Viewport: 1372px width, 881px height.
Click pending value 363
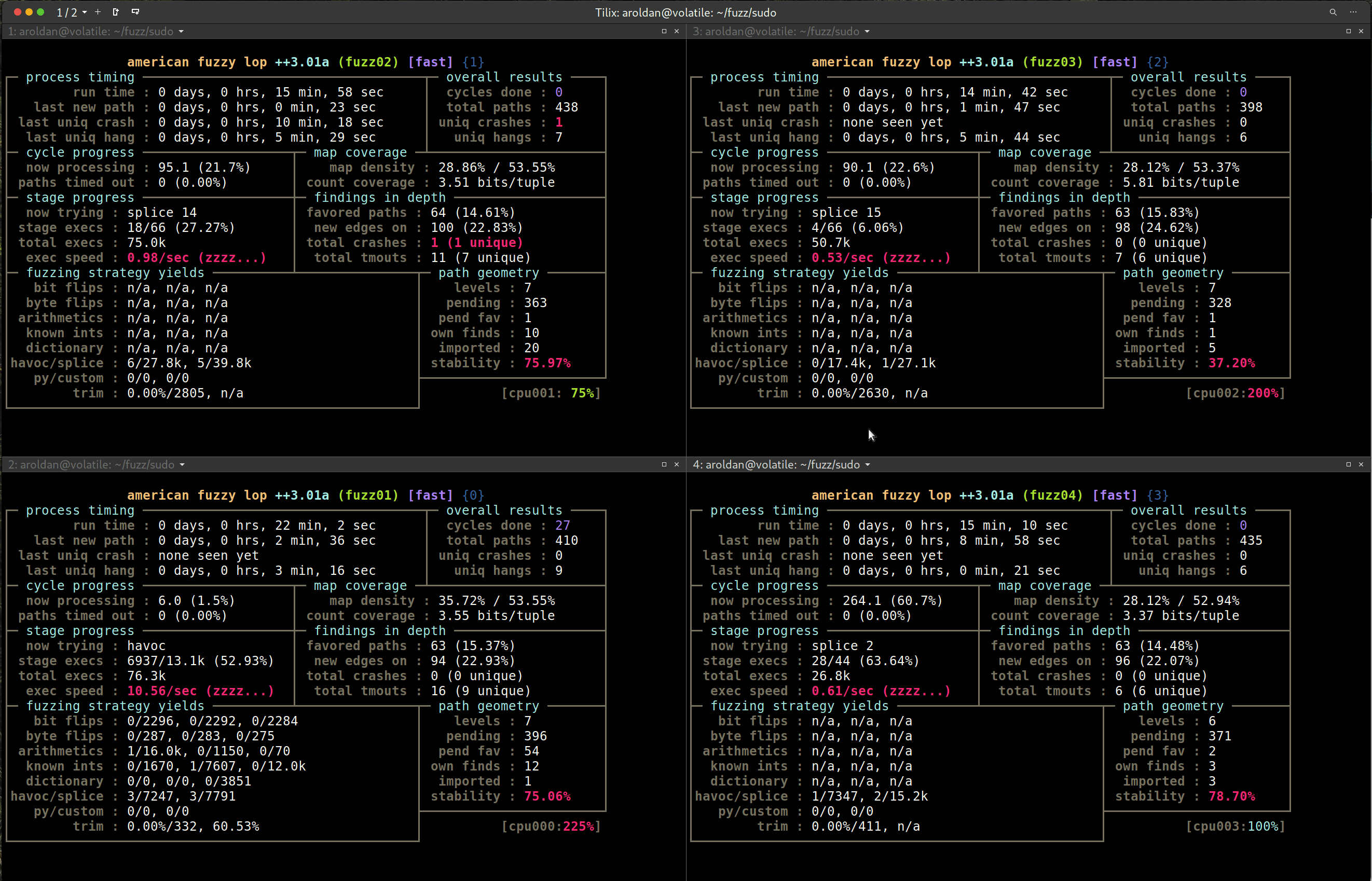[x=536, y=302]
